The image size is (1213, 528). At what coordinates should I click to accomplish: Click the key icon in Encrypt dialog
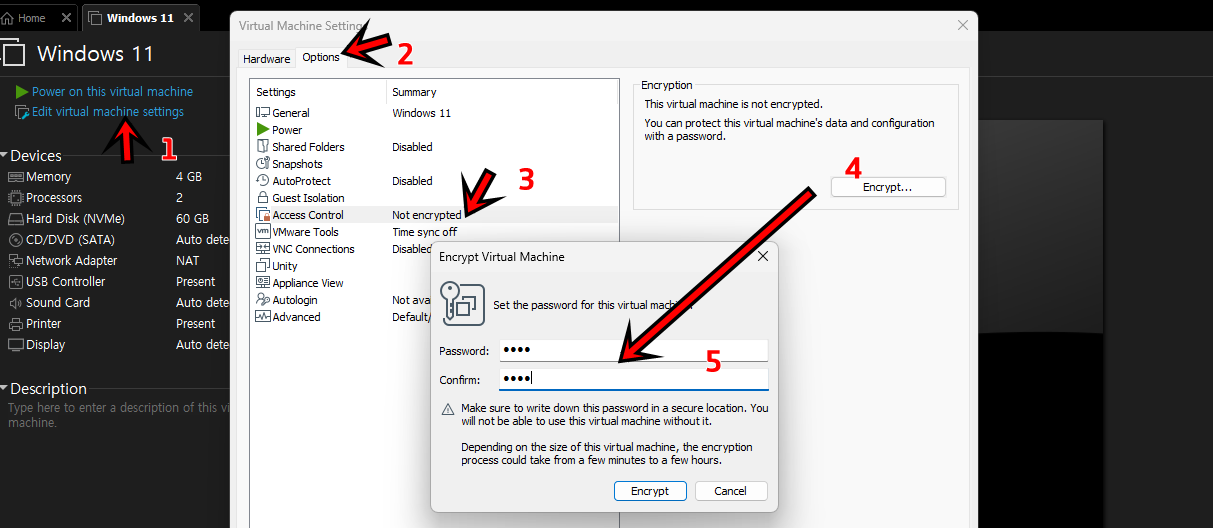pos(463,304)
